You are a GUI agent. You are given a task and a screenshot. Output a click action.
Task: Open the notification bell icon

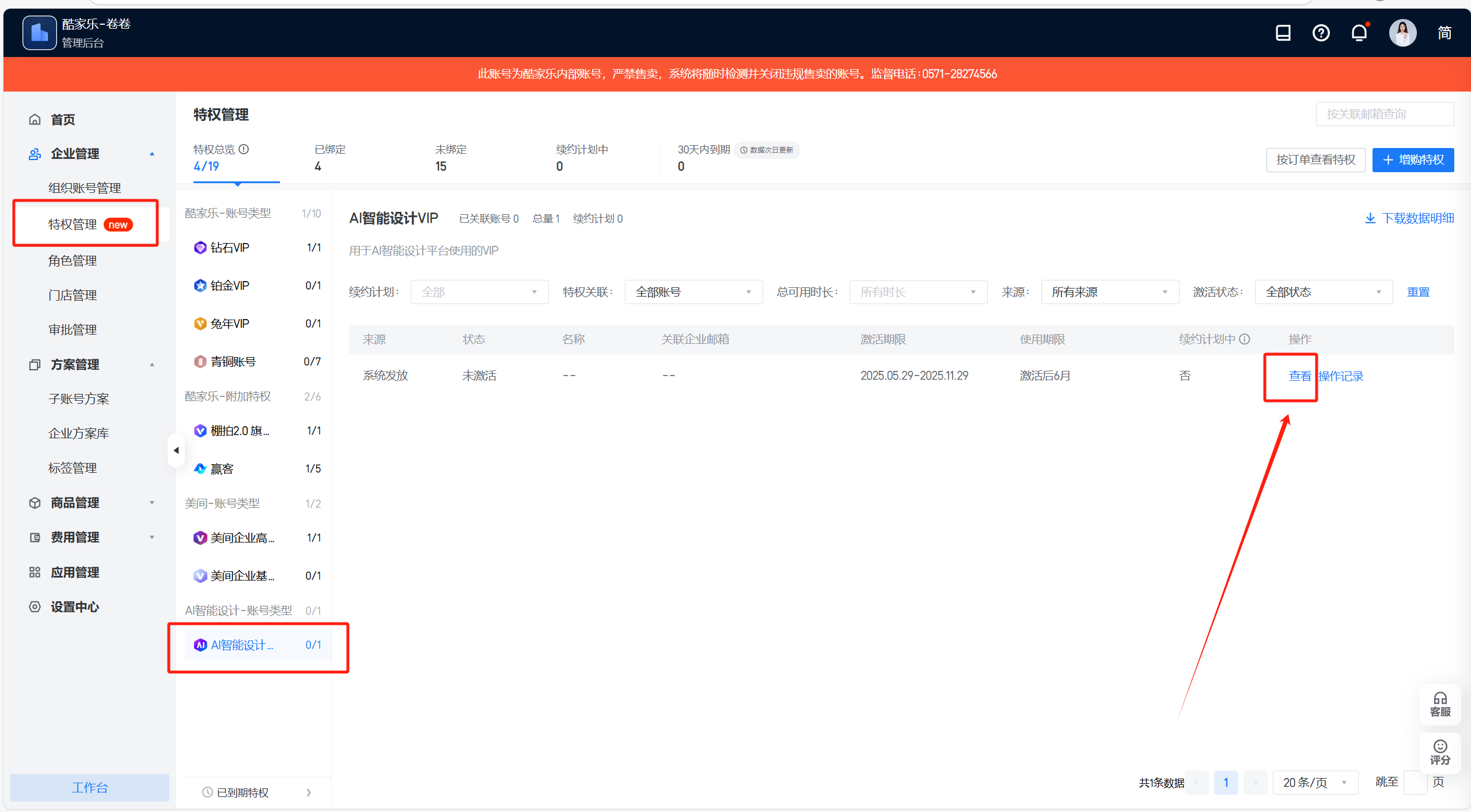(x=1359, y=33)
